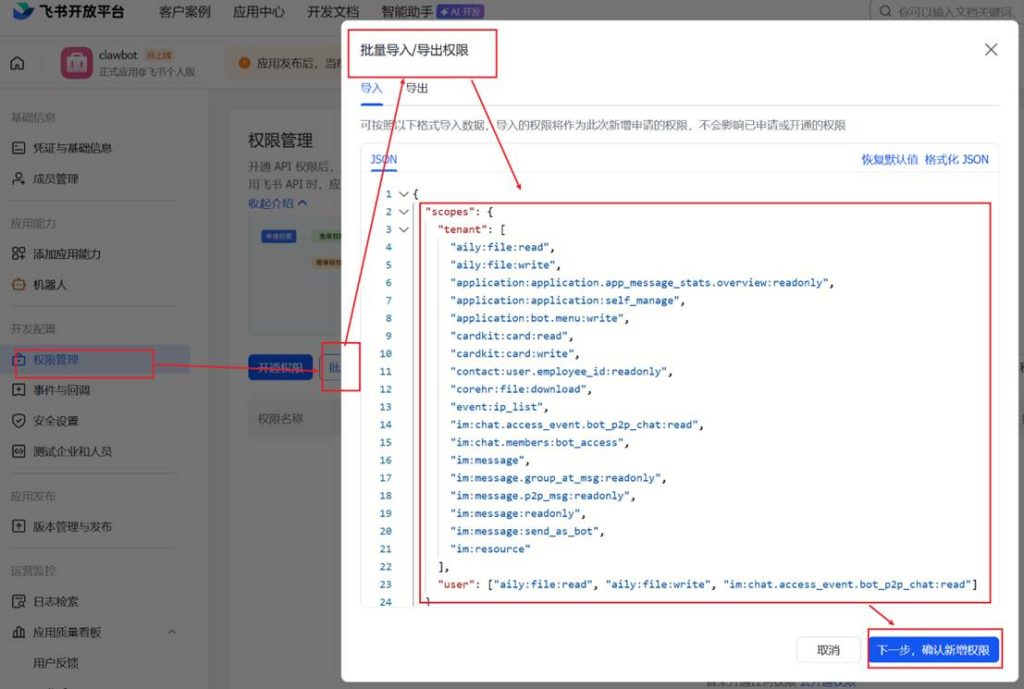Open 事件与回调 settings

pyautogui.click(x=61, y=390)
